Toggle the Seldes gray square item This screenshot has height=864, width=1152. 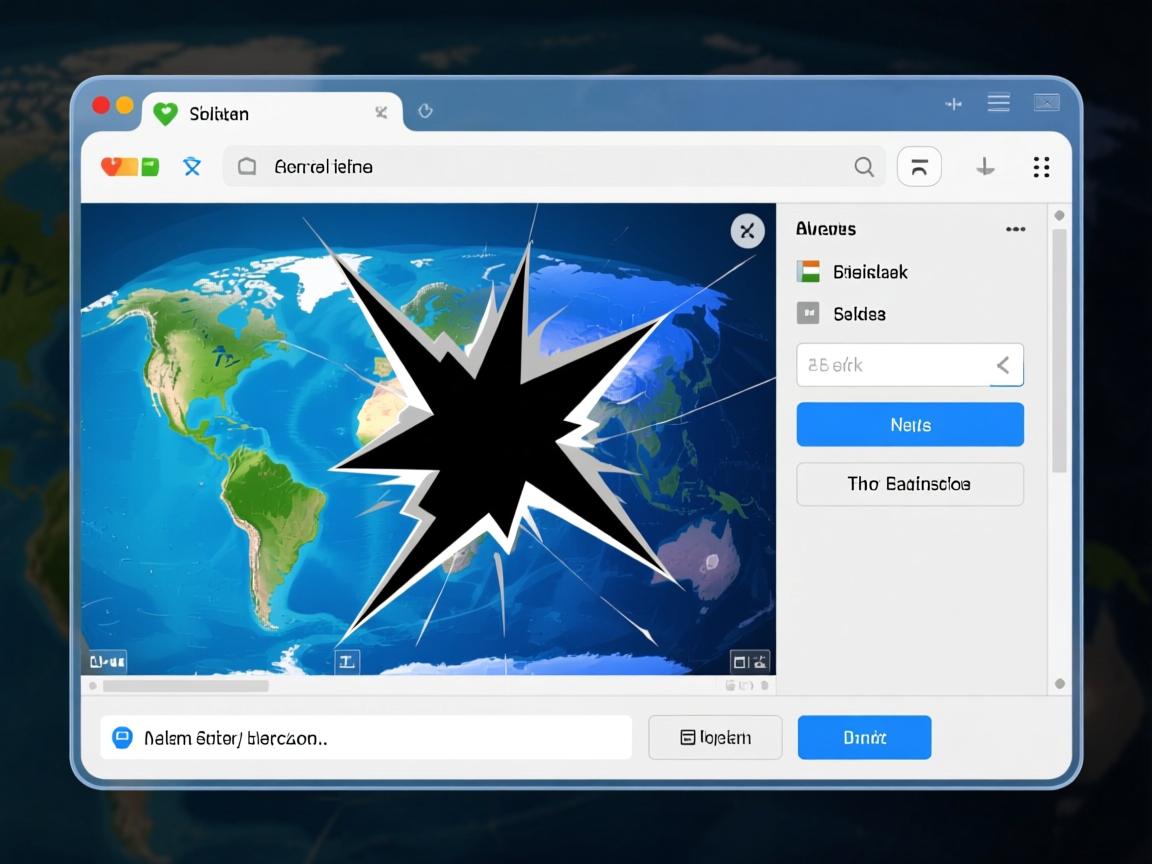click(808, 314)
